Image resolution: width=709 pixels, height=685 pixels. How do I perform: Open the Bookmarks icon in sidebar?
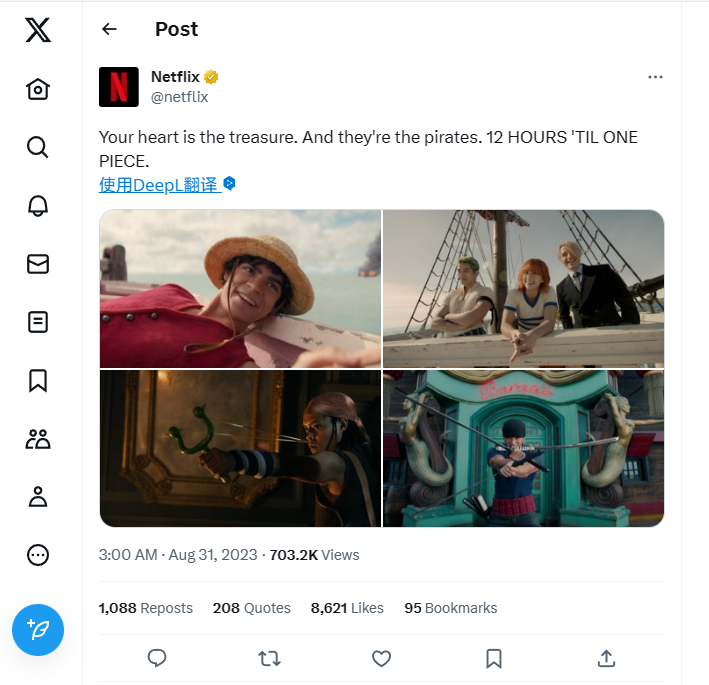(x=38, y=380)
